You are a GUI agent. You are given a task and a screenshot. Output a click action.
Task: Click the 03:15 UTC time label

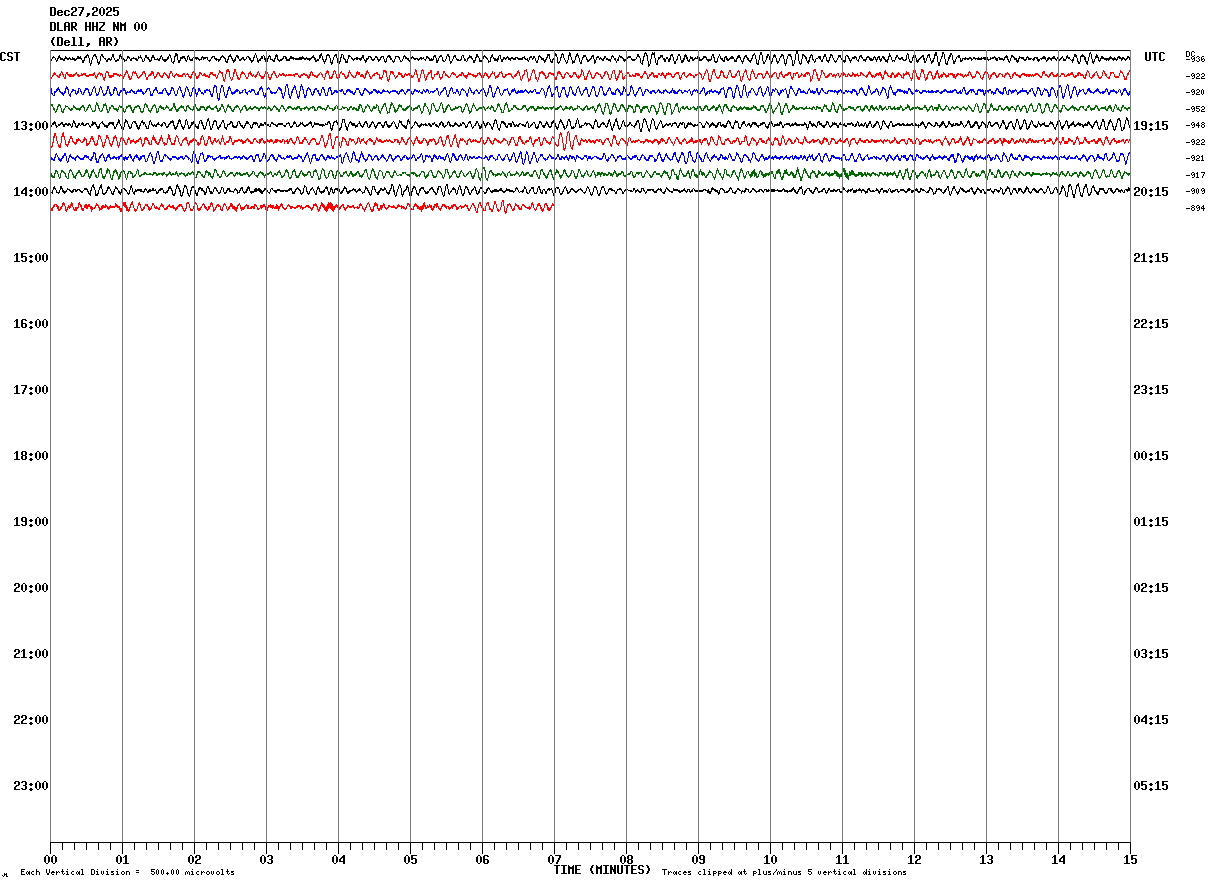1151,654
